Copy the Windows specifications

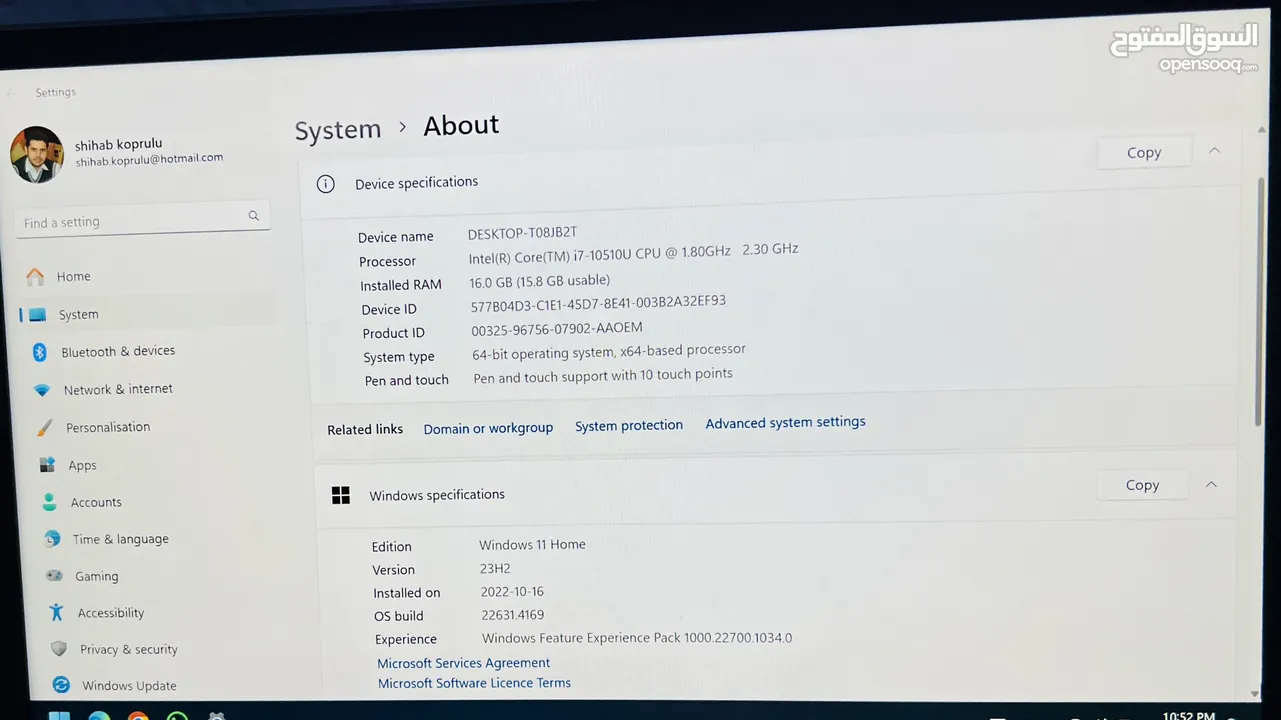(x=1142, y=485)
